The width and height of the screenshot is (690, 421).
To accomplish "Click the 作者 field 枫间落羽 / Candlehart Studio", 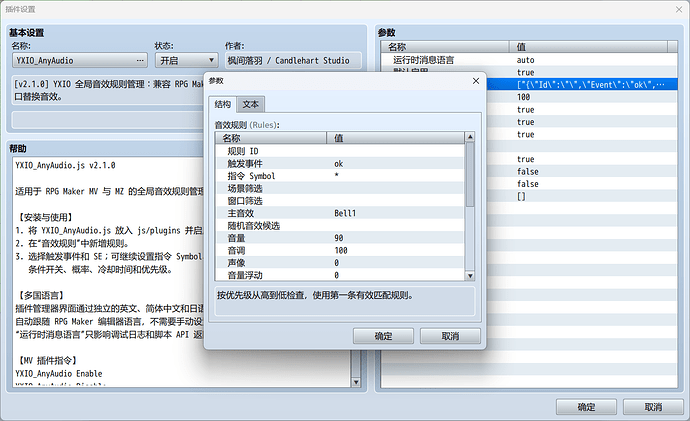I will [294, 60].
